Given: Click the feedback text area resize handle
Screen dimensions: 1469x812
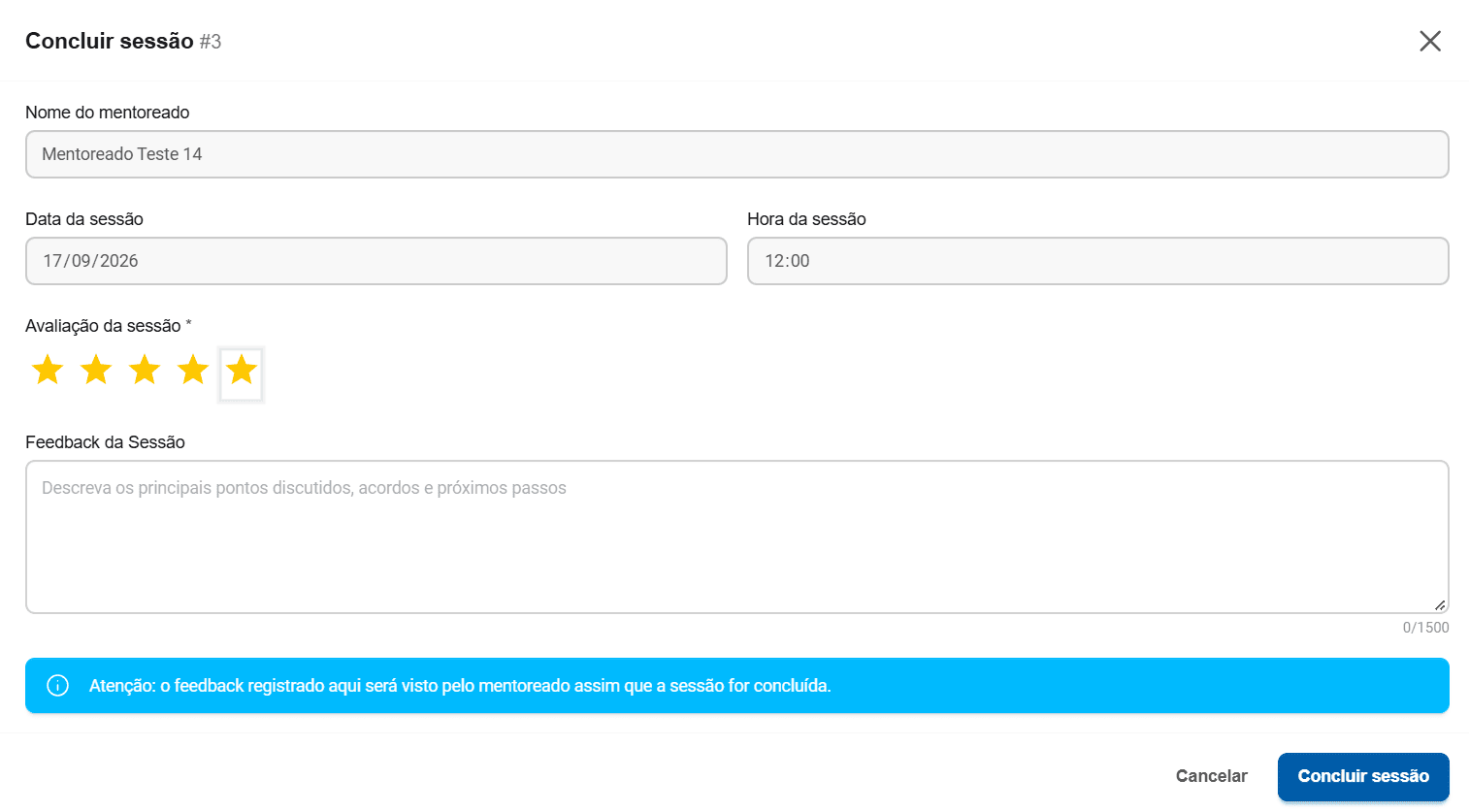Looking at the screenshot, I should [x=1440, y=604].
